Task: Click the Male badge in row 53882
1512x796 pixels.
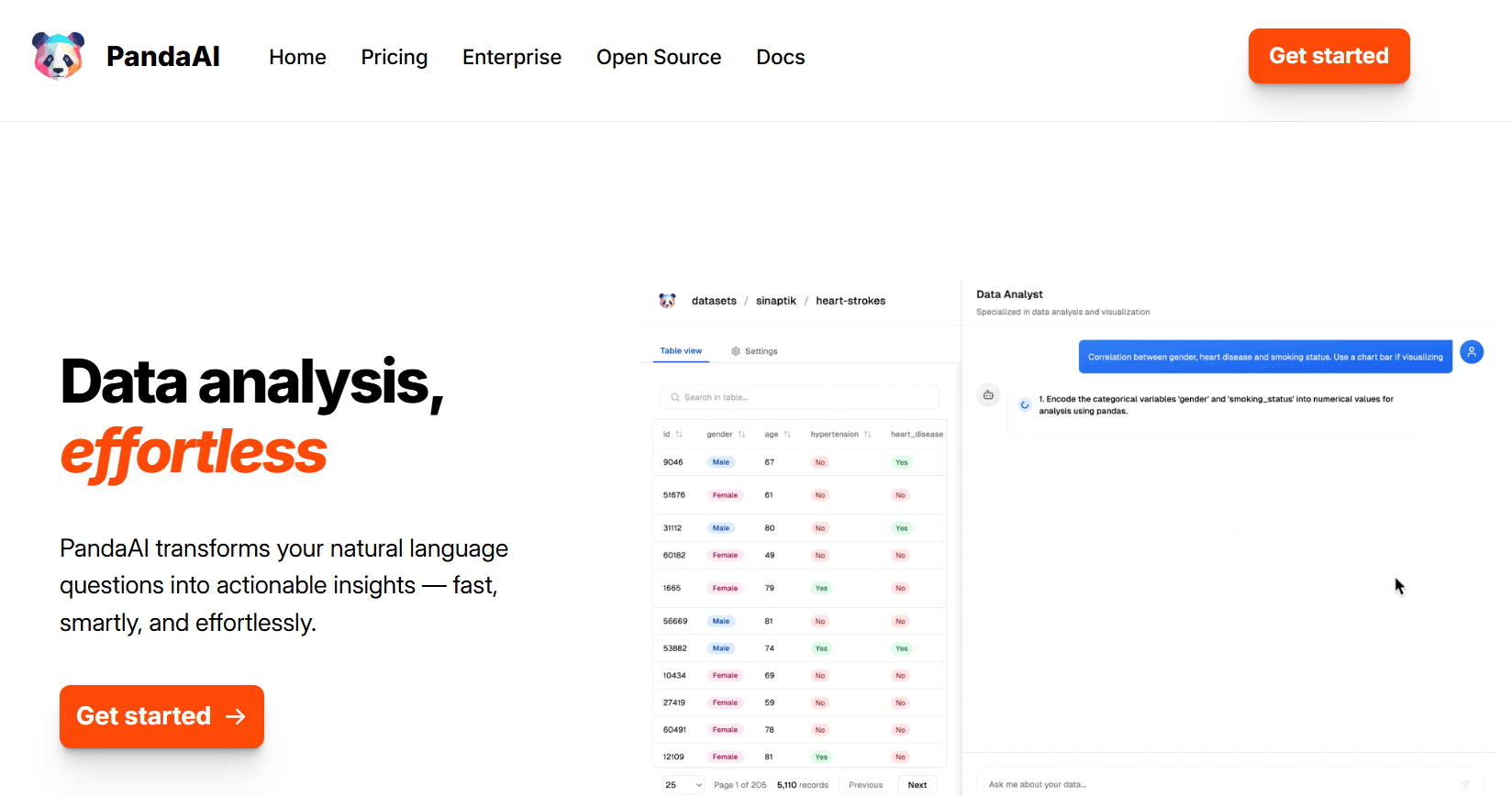Action: [x=721, y=648]
